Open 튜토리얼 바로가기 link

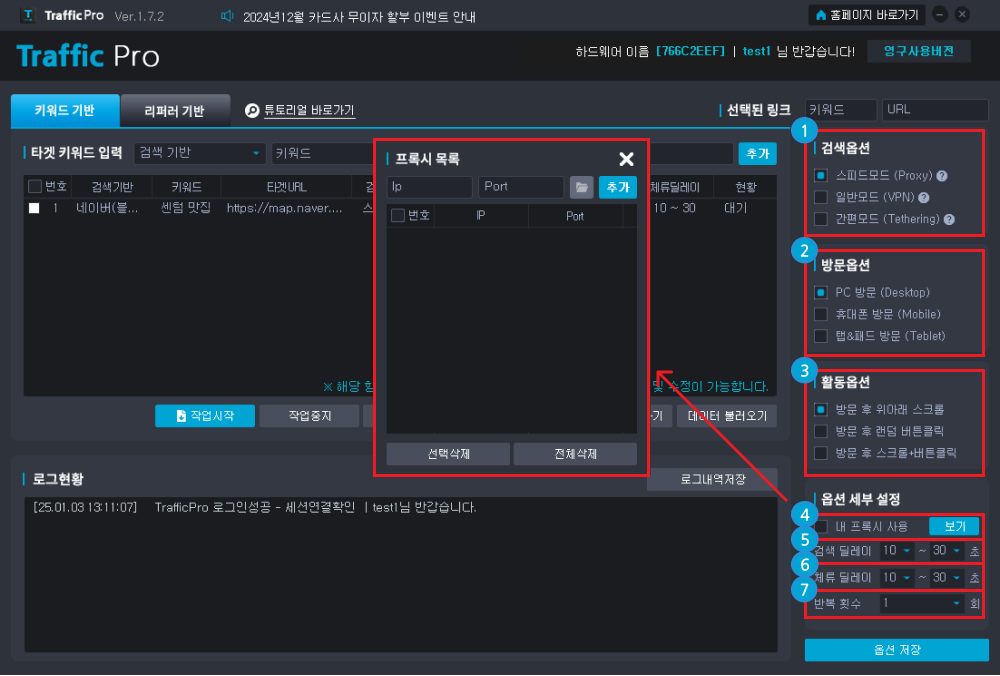pyautogui.click(x=309, y=110)
